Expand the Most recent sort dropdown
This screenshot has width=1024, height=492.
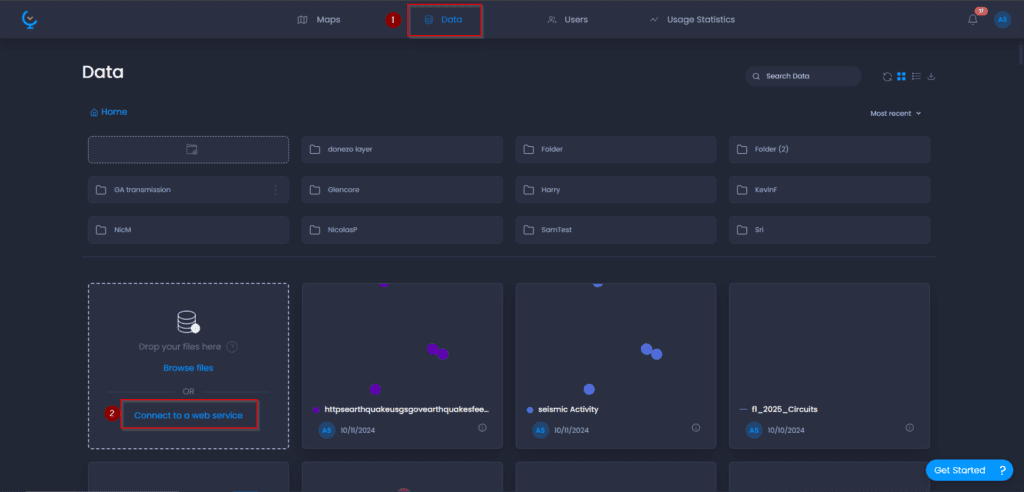coord(895,113)
